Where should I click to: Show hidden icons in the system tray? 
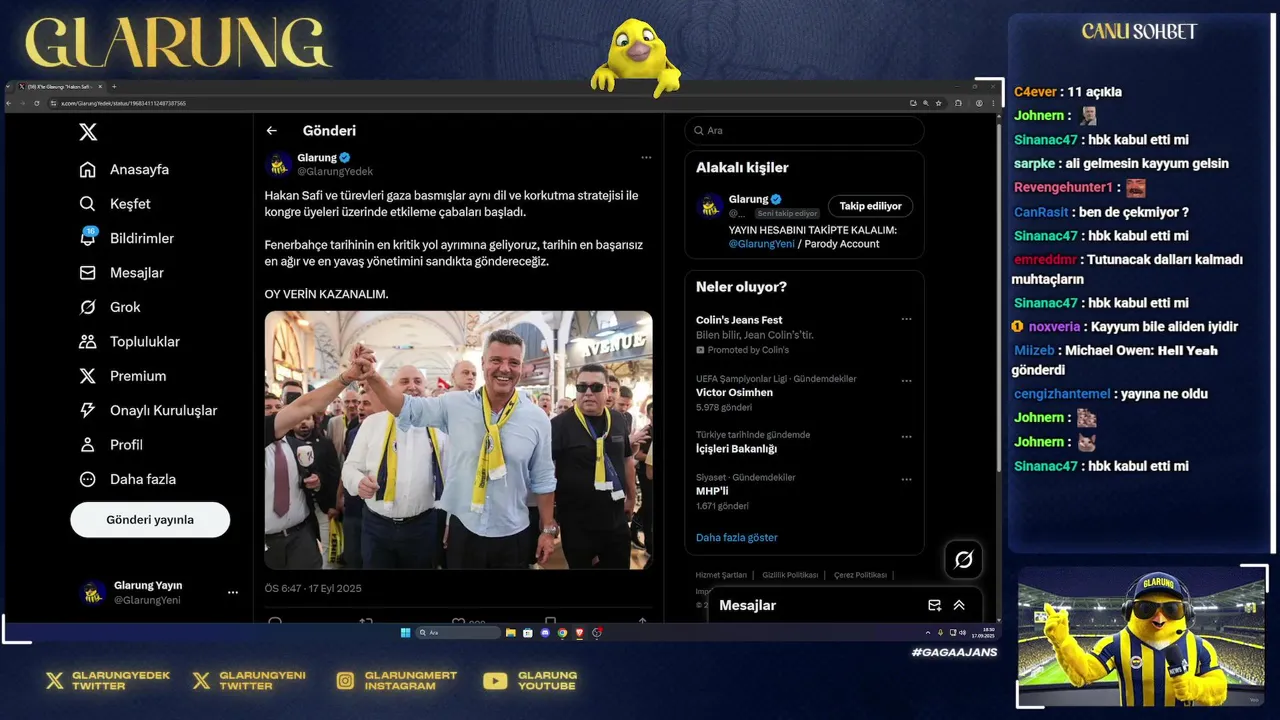928,632
